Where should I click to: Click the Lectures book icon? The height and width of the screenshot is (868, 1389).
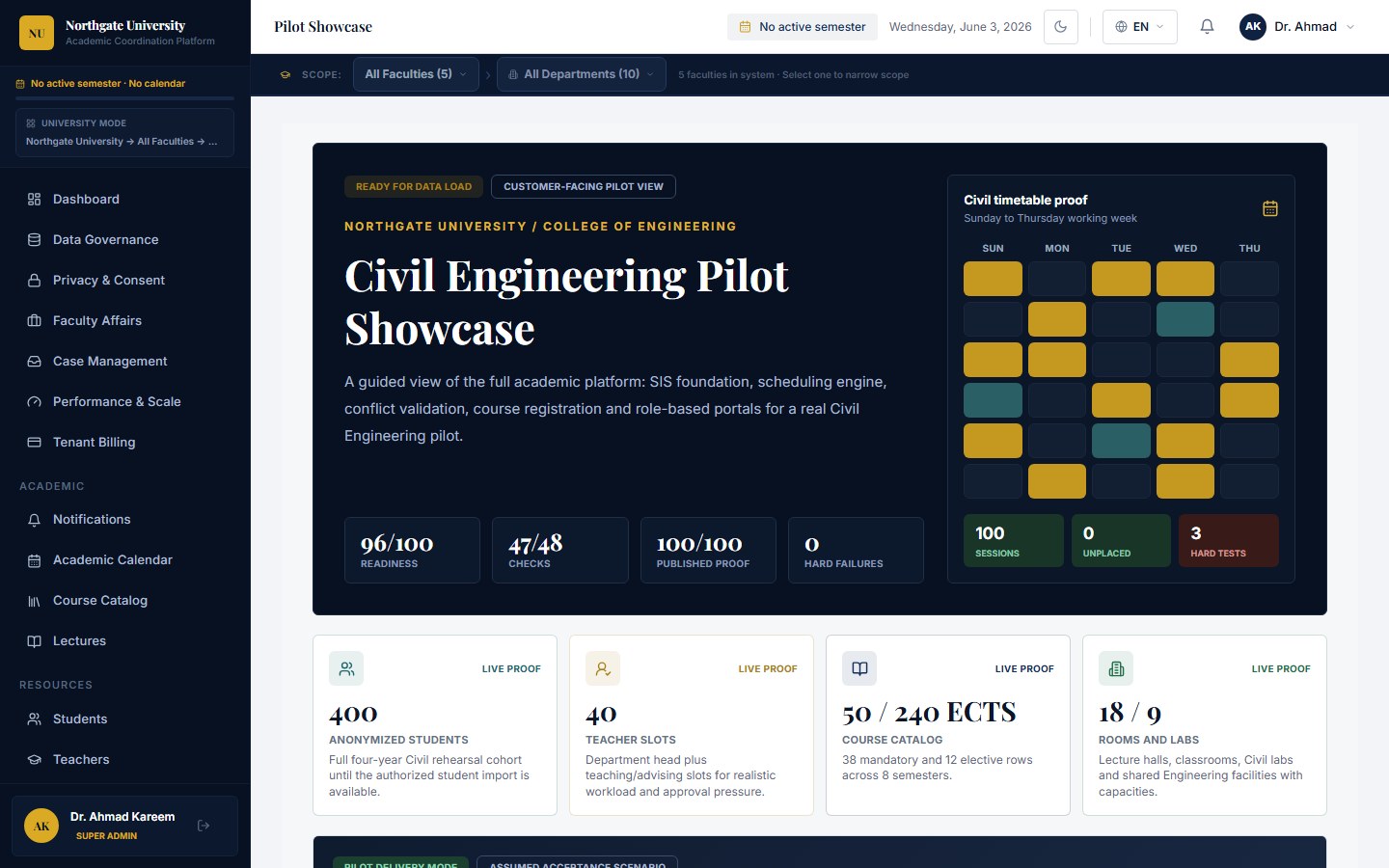[35, 641]
